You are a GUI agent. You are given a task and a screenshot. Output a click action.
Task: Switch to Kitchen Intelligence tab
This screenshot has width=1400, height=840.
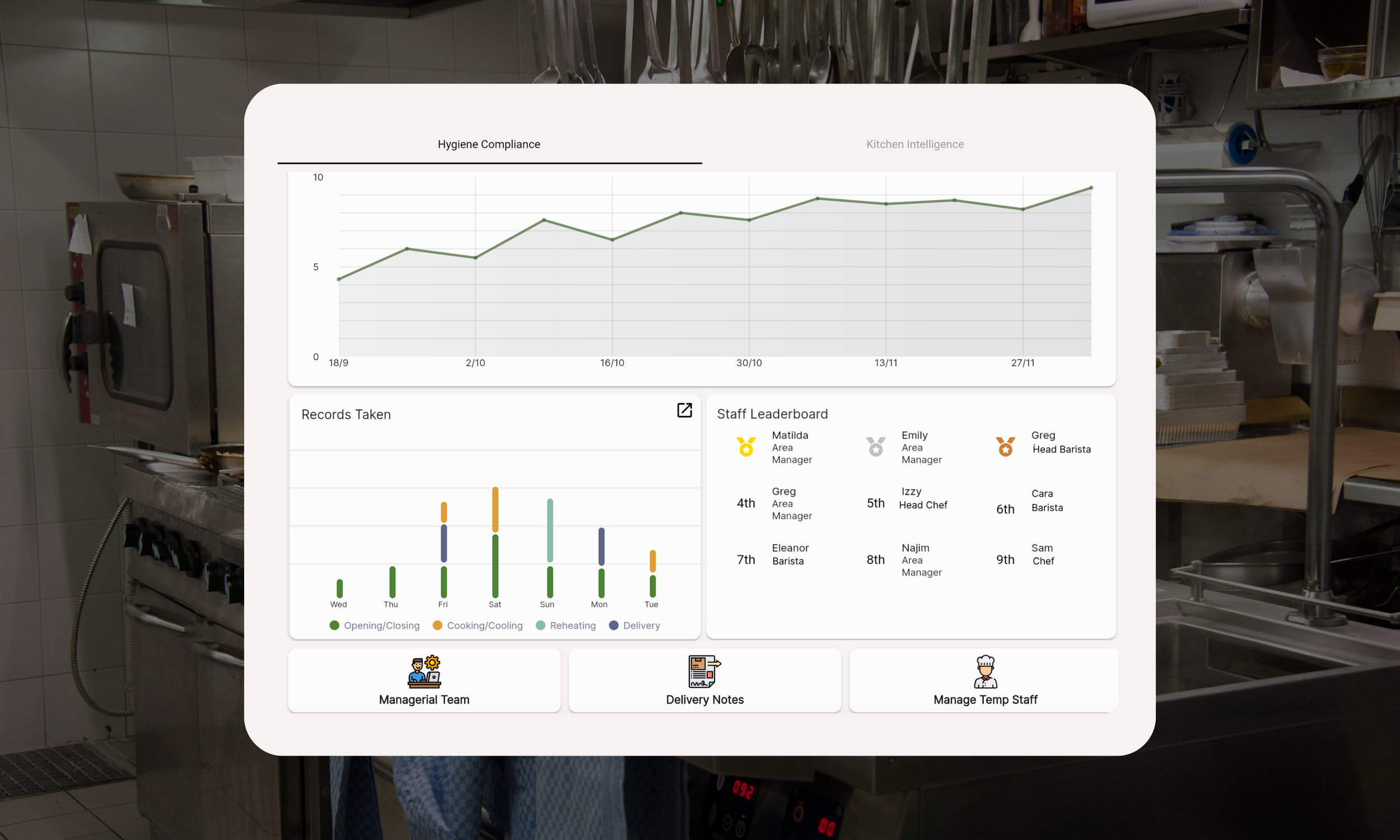point(914,144)
